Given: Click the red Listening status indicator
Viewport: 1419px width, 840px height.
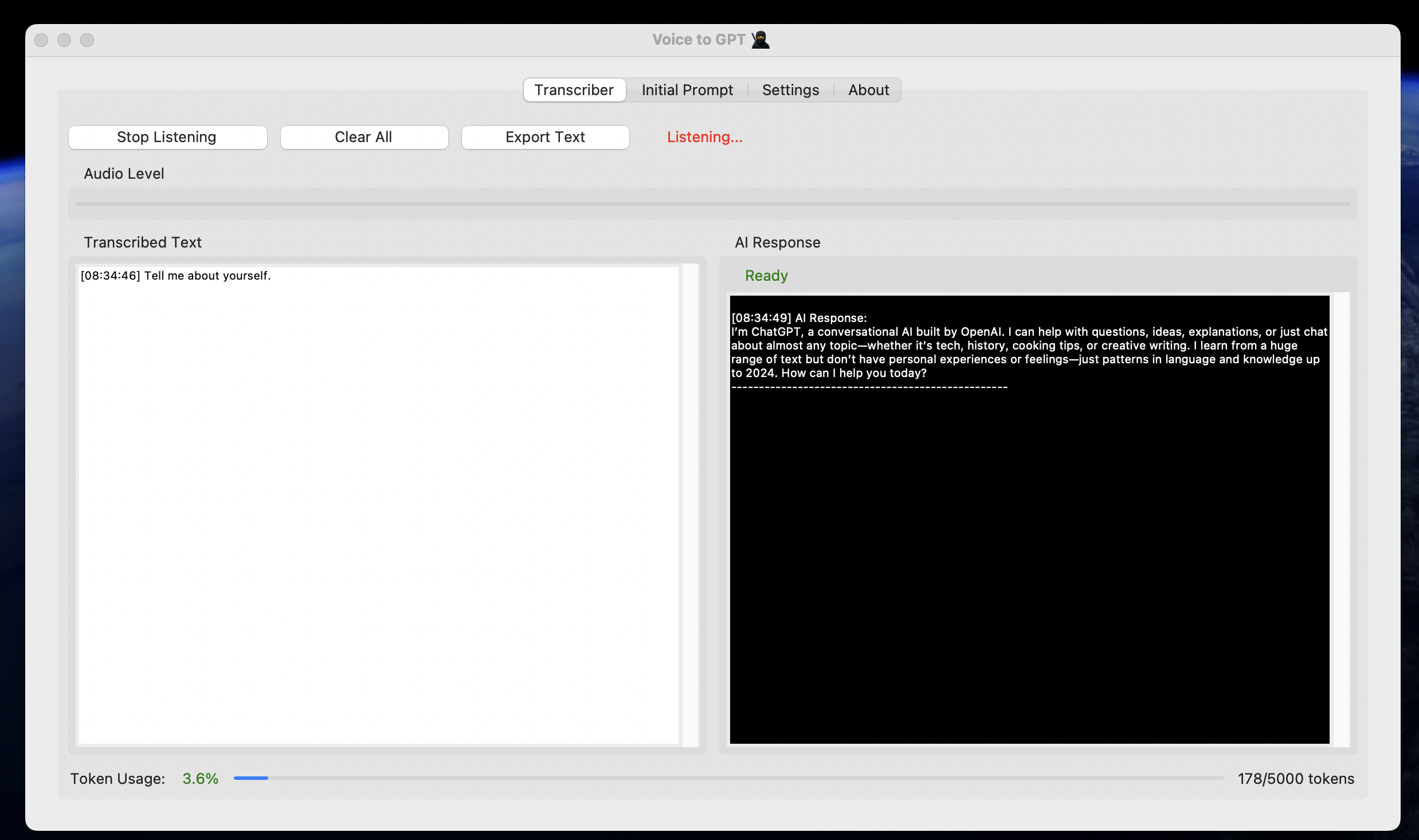Looking at the screenshot, I should coord(704,137).
